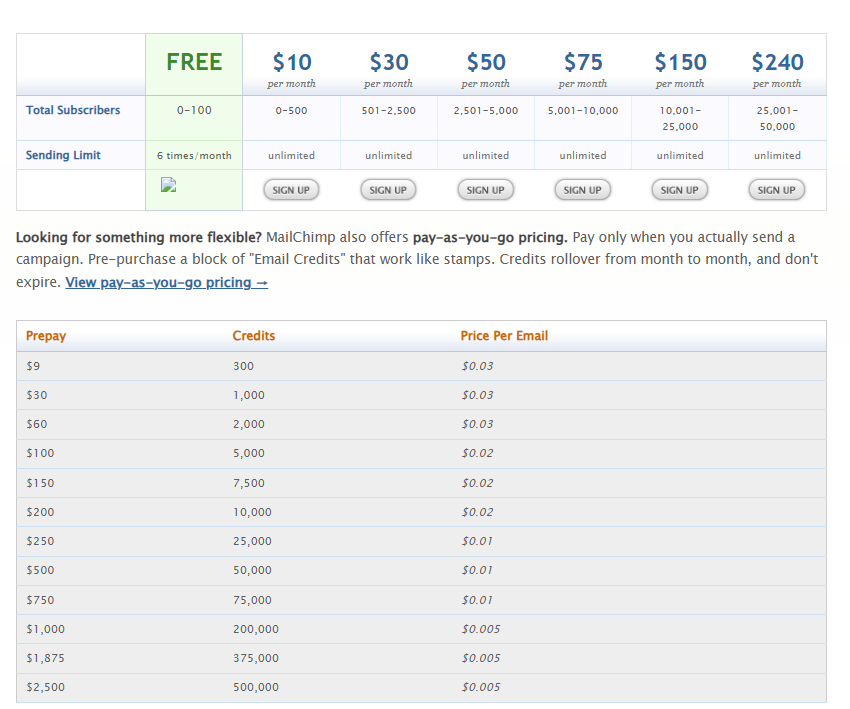Image resolution: width=850 pixels, height=709 pixels.
Task: Select the 7,500 credits cell
Action: [x=249, y=483]
